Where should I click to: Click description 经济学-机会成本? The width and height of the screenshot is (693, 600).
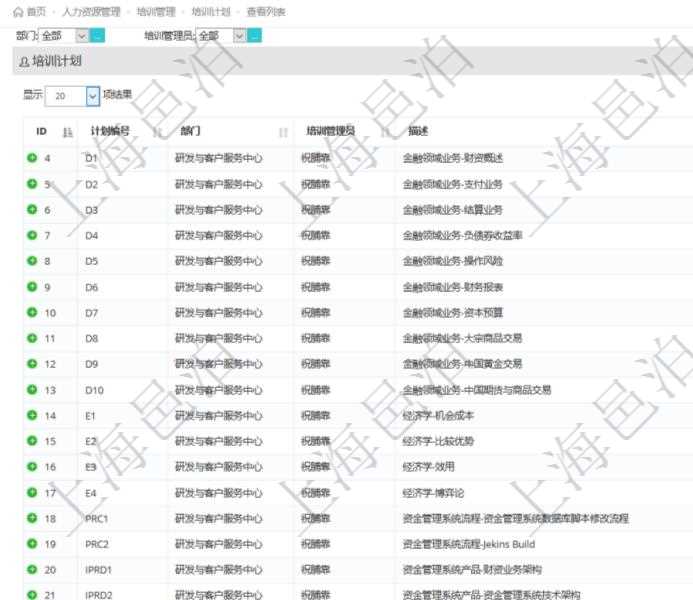tap(438, 416)
